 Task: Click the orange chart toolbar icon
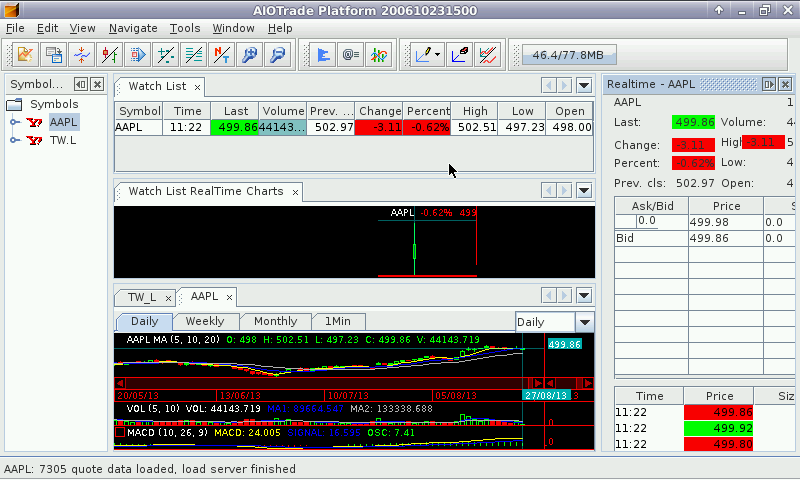[x=25, y=55]
